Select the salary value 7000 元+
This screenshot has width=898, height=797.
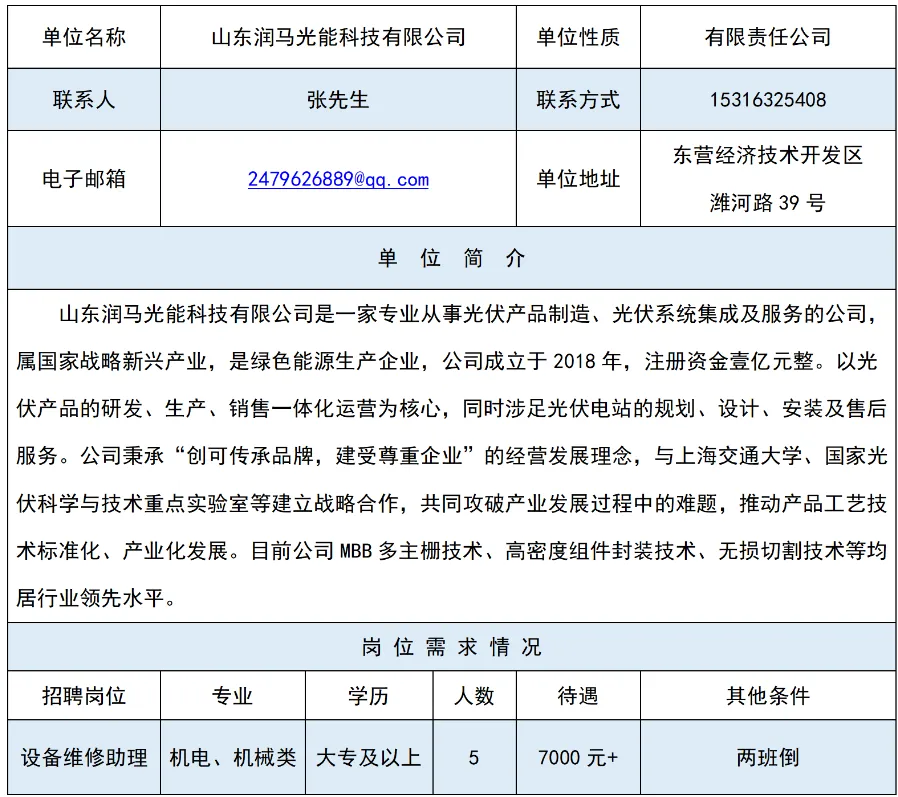point(578,757)
